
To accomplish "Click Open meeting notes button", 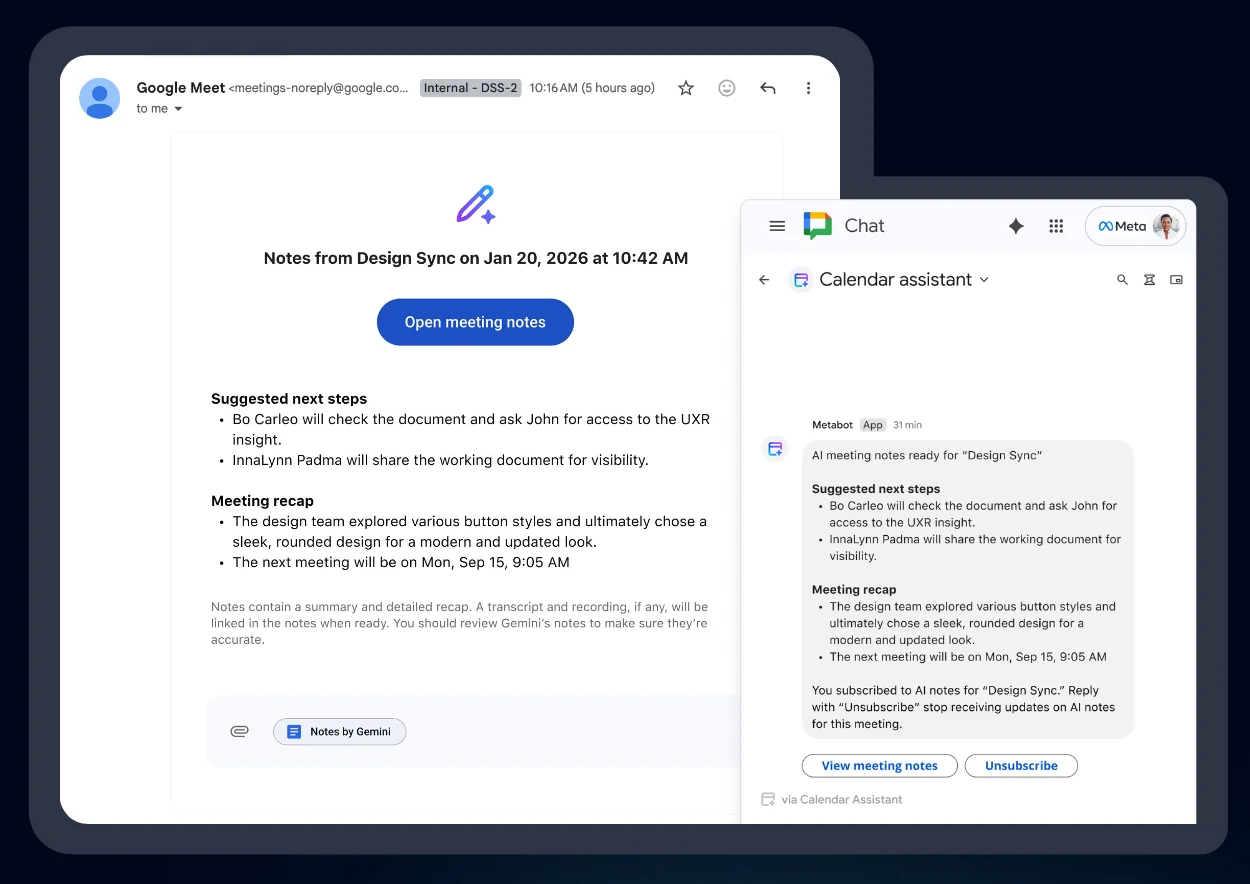I will click(475, 322).
